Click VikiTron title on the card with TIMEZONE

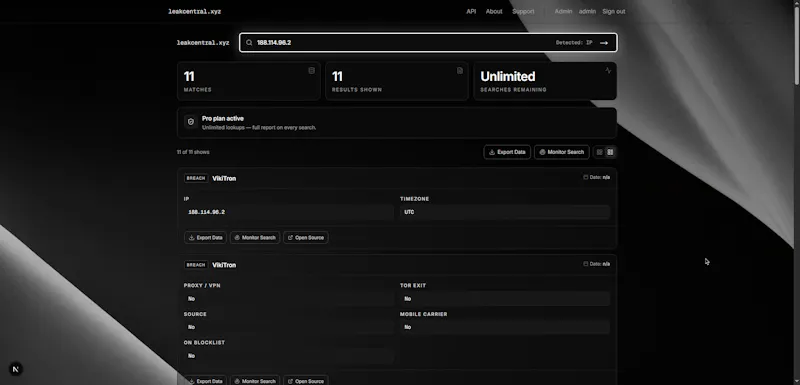click(224, 178)
